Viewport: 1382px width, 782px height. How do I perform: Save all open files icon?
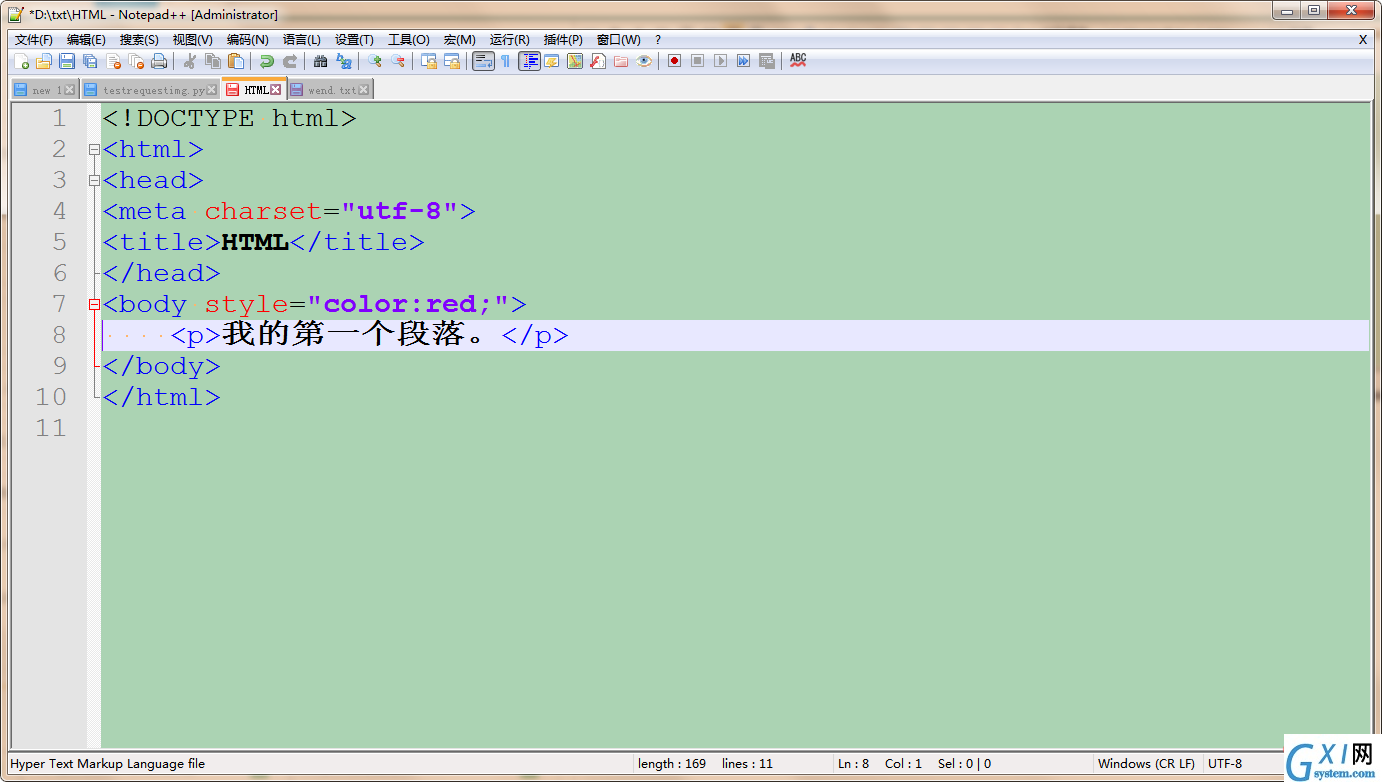point(90,61)
